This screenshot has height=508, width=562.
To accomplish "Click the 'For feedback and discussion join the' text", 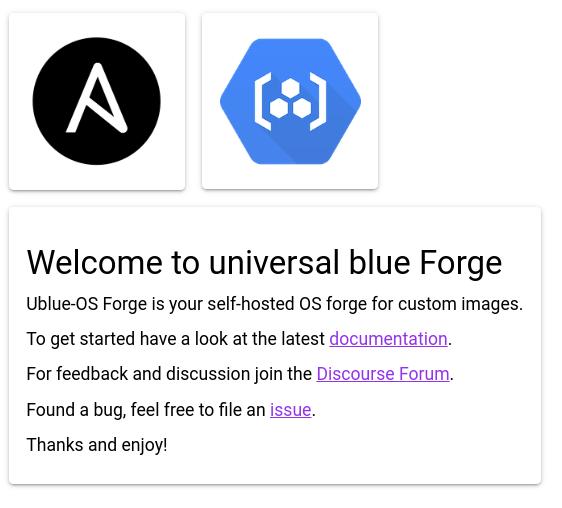I will point(169,374).
